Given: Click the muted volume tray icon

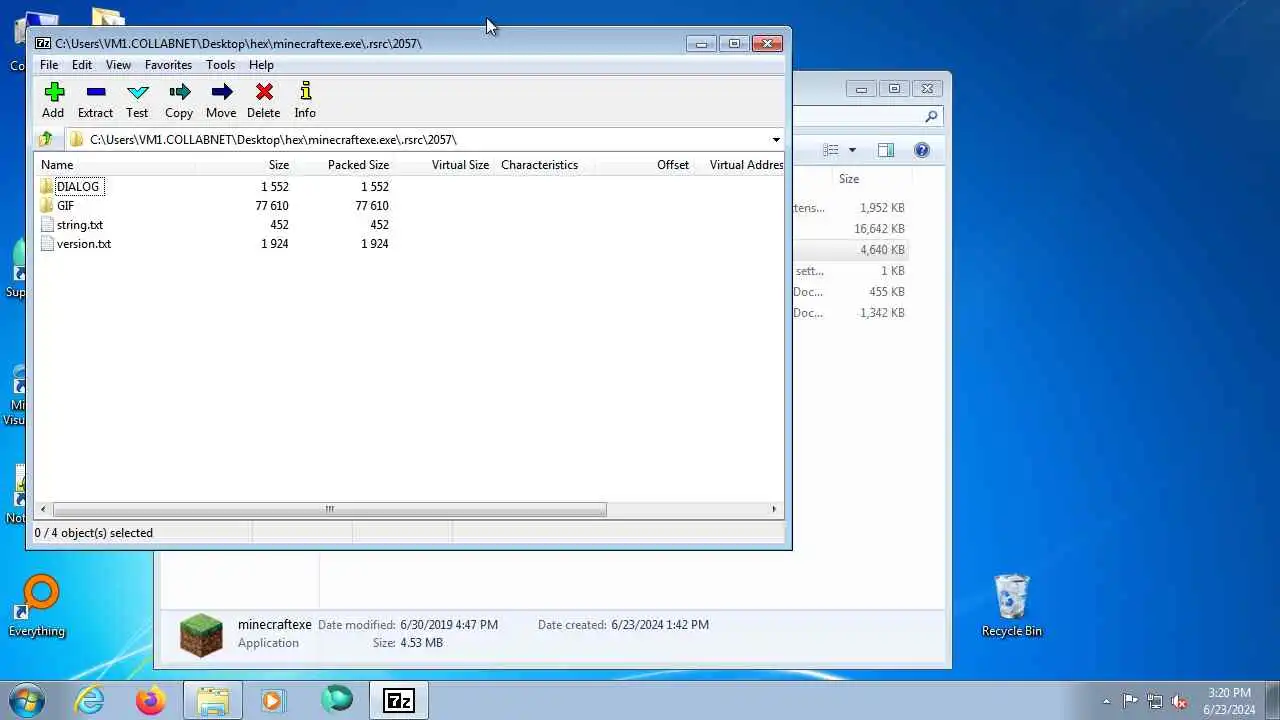Looking at the screenshot, I should tap(1180, 702).
